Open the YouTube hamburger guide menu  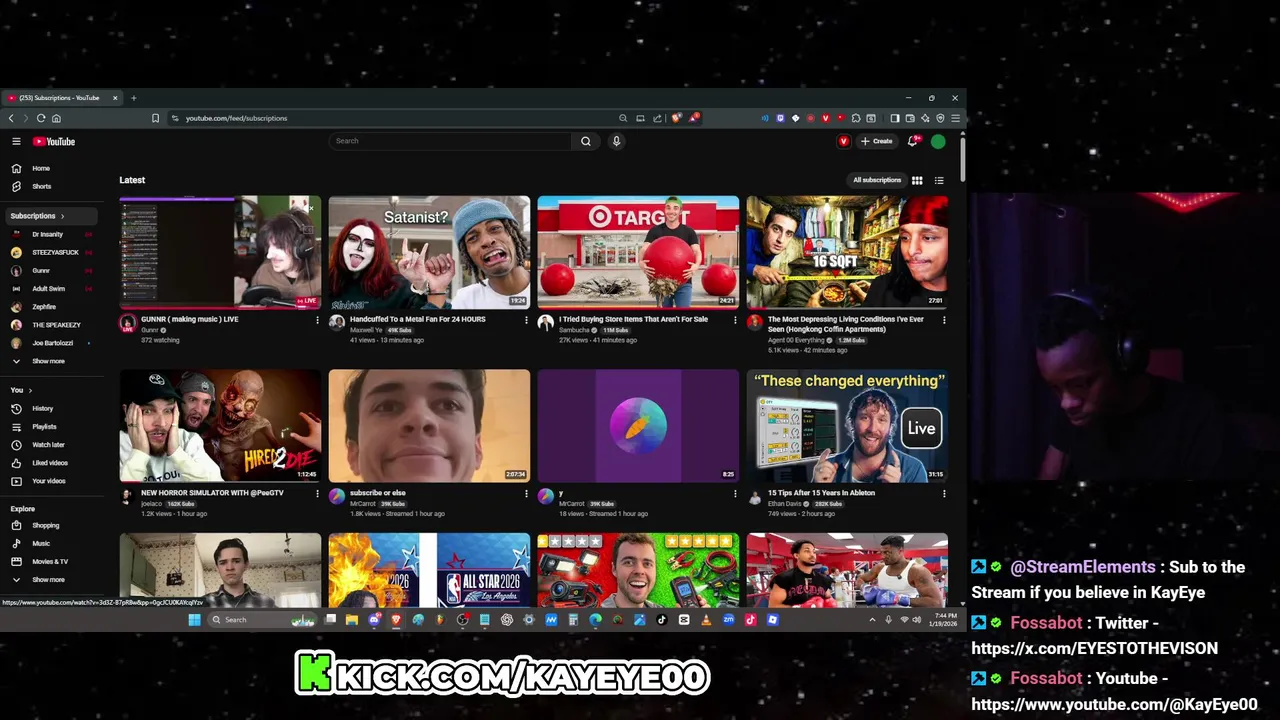[16, 141]
